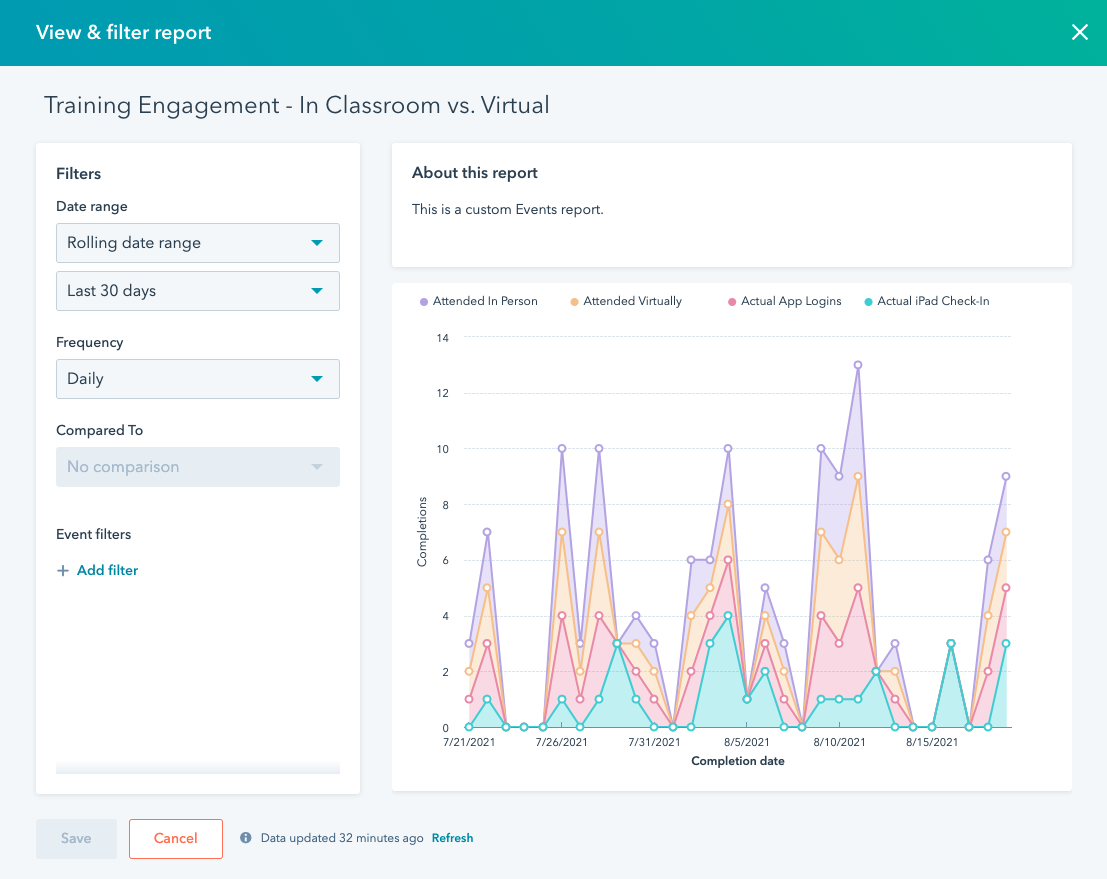The height and width of the screenshot is (879, 1107).
Task: Click the Cancel button
Action: [x=175, y=839]
